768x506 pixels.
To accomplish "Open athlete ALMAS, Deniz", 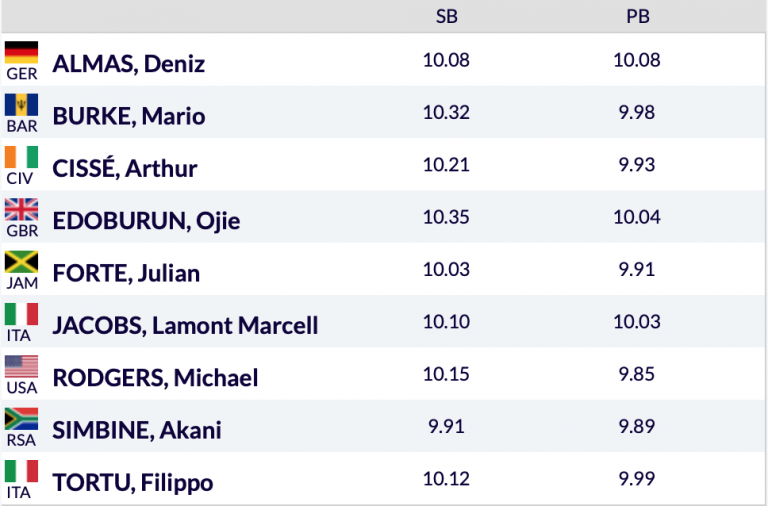I will pos(128,64).
